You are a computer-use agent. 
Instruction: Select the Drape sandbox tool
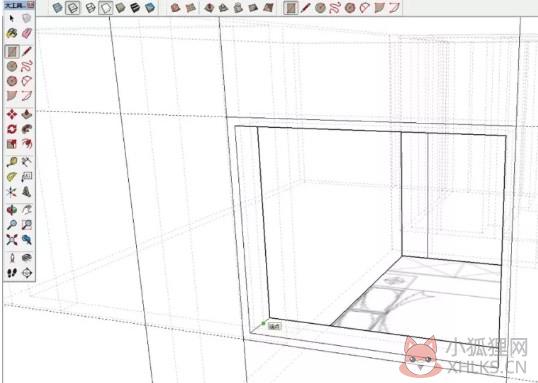(238, 8)
